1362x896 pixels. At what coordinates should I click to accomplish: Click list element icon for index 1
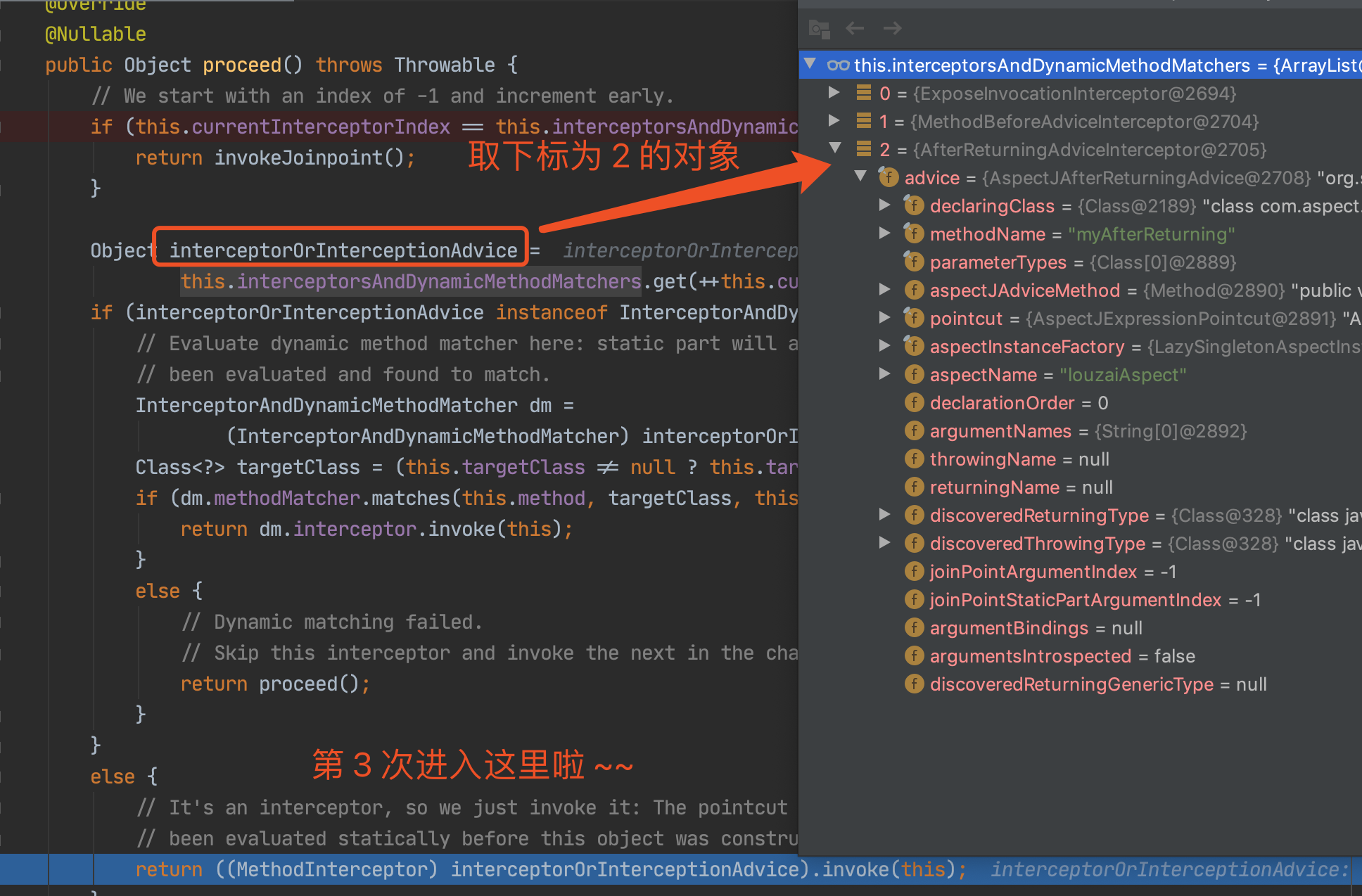(864, 121)
